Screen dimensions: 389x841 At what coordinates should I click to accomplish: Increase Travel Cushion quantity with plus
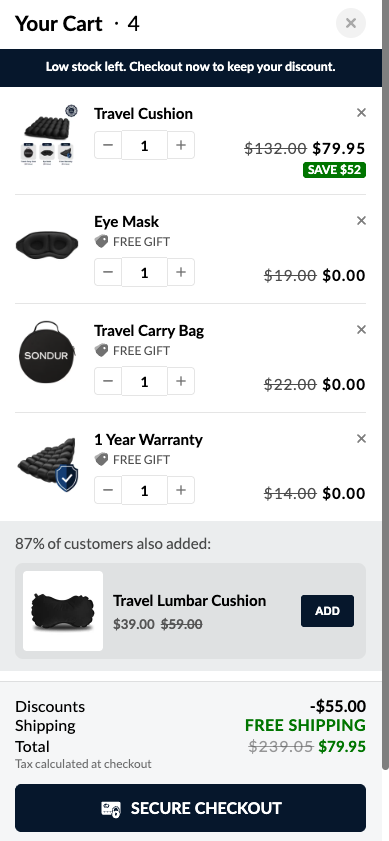click(x=181, y=145)
